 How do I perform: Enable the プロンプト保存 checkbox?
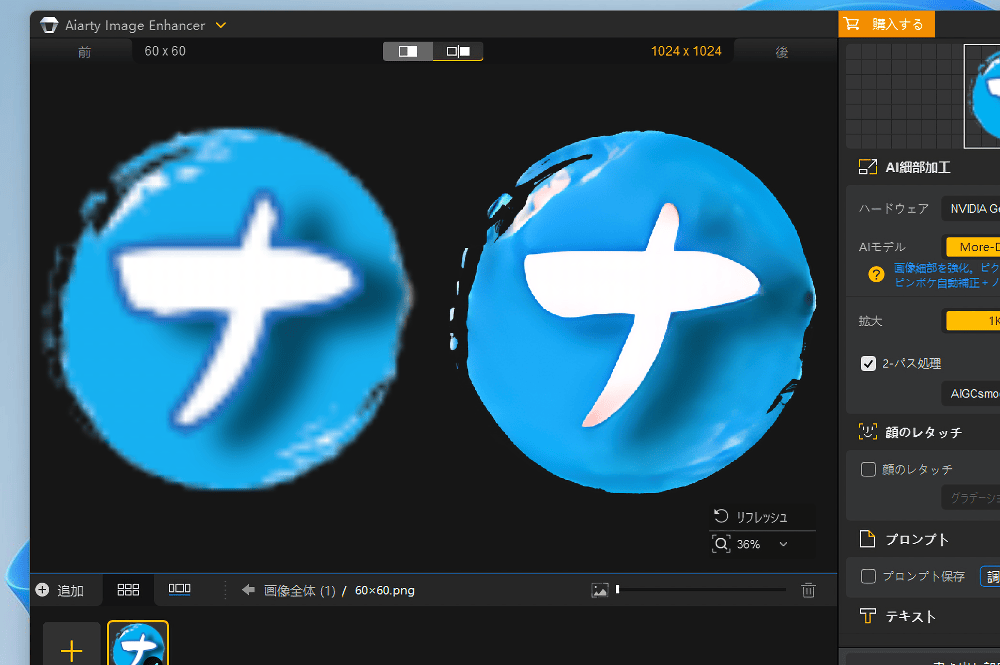tap(868, 576)
